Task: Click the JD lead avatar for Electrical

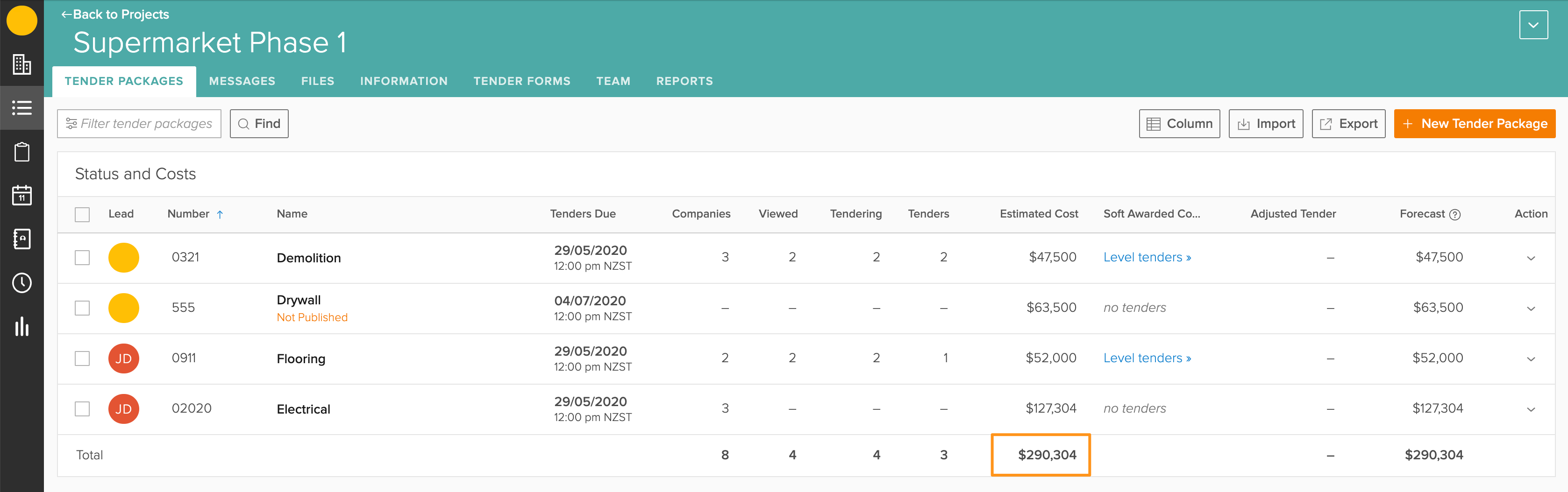Action: coord(123,409)
